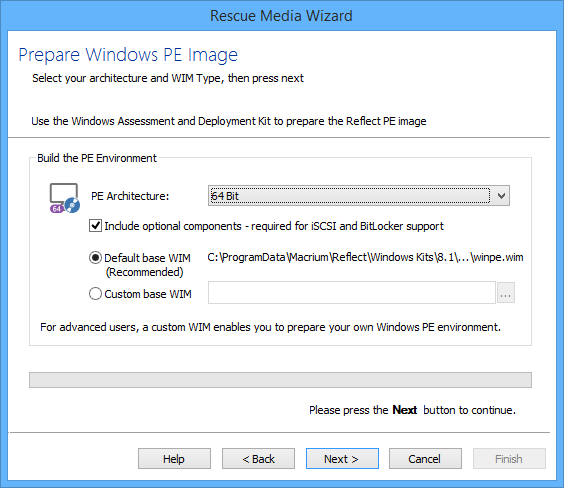Image resolution: width=564 pixels, height=488 pixels.
Task: Click the Rescue Media Wizard title bar
Action: (281, 16)
